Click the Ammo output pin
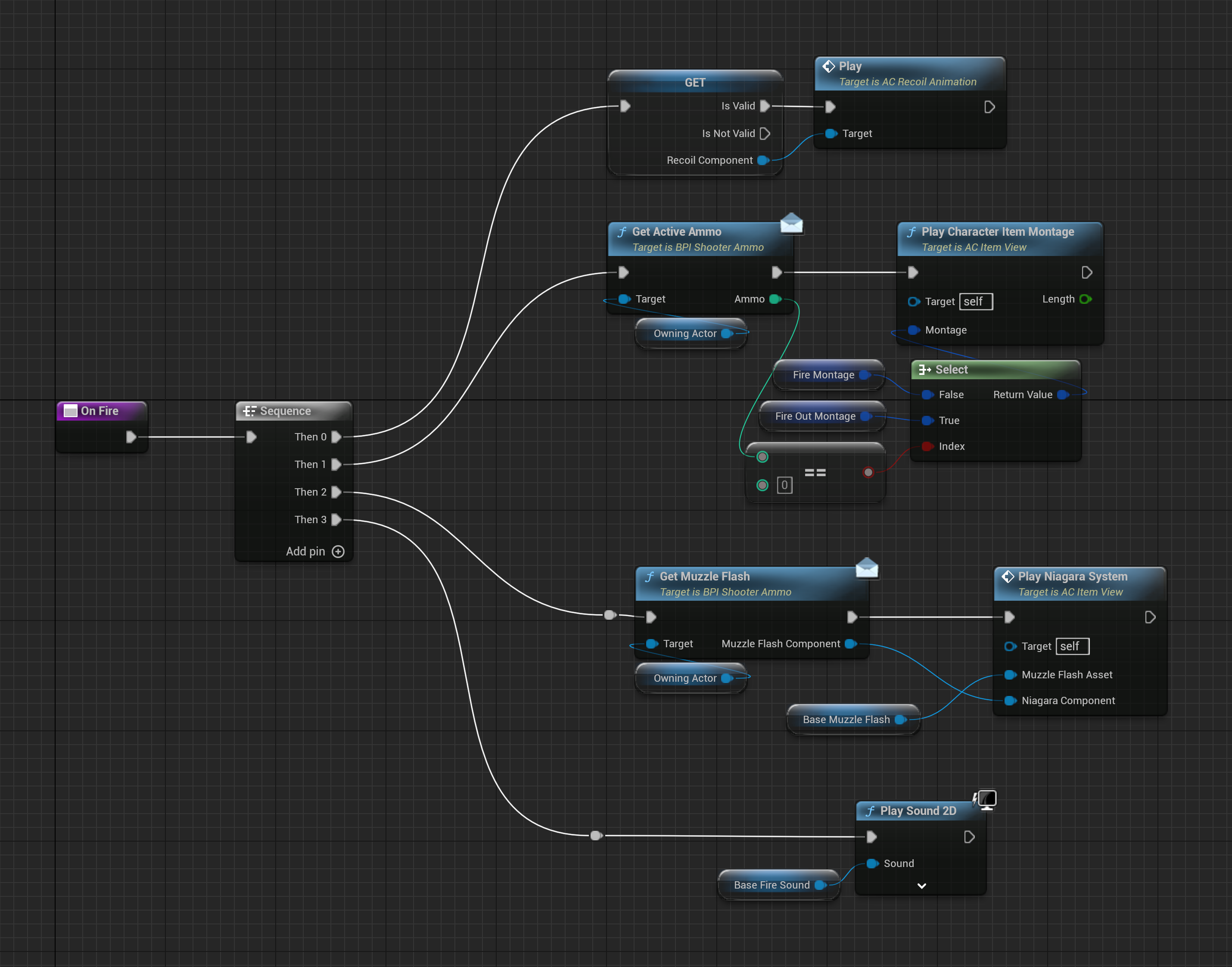Image resolution: width=1232 pixels, height=967 pixels. [x=776, y=299]
